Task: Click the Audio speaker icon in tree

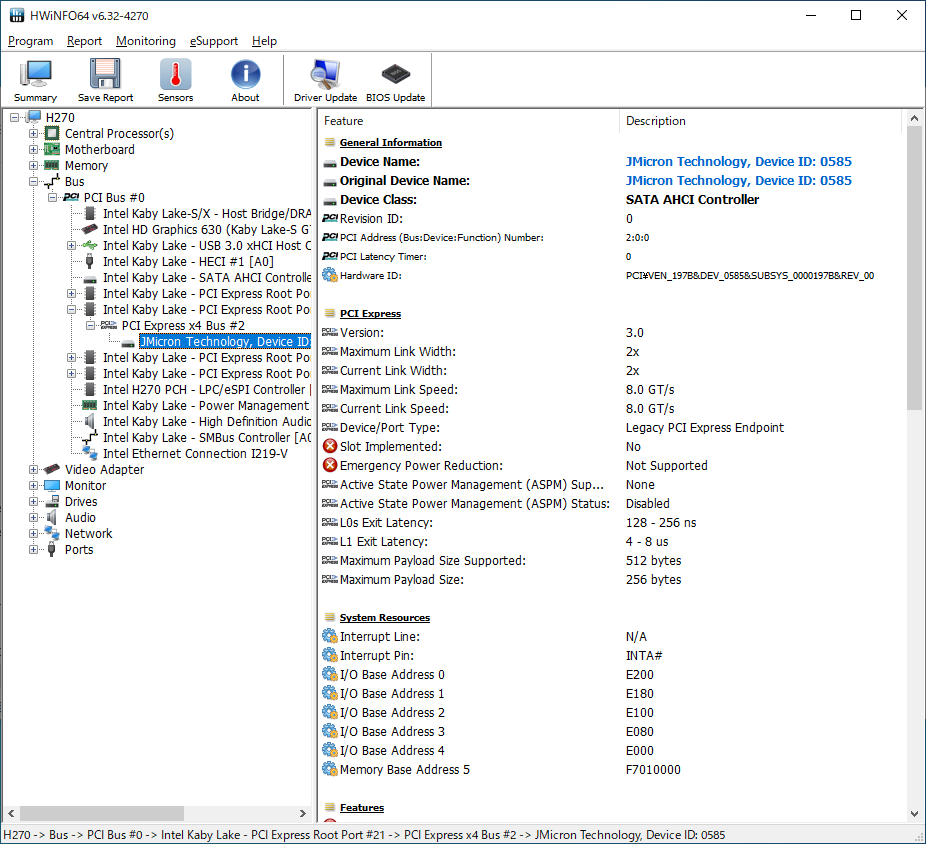Action: [52, 517]
